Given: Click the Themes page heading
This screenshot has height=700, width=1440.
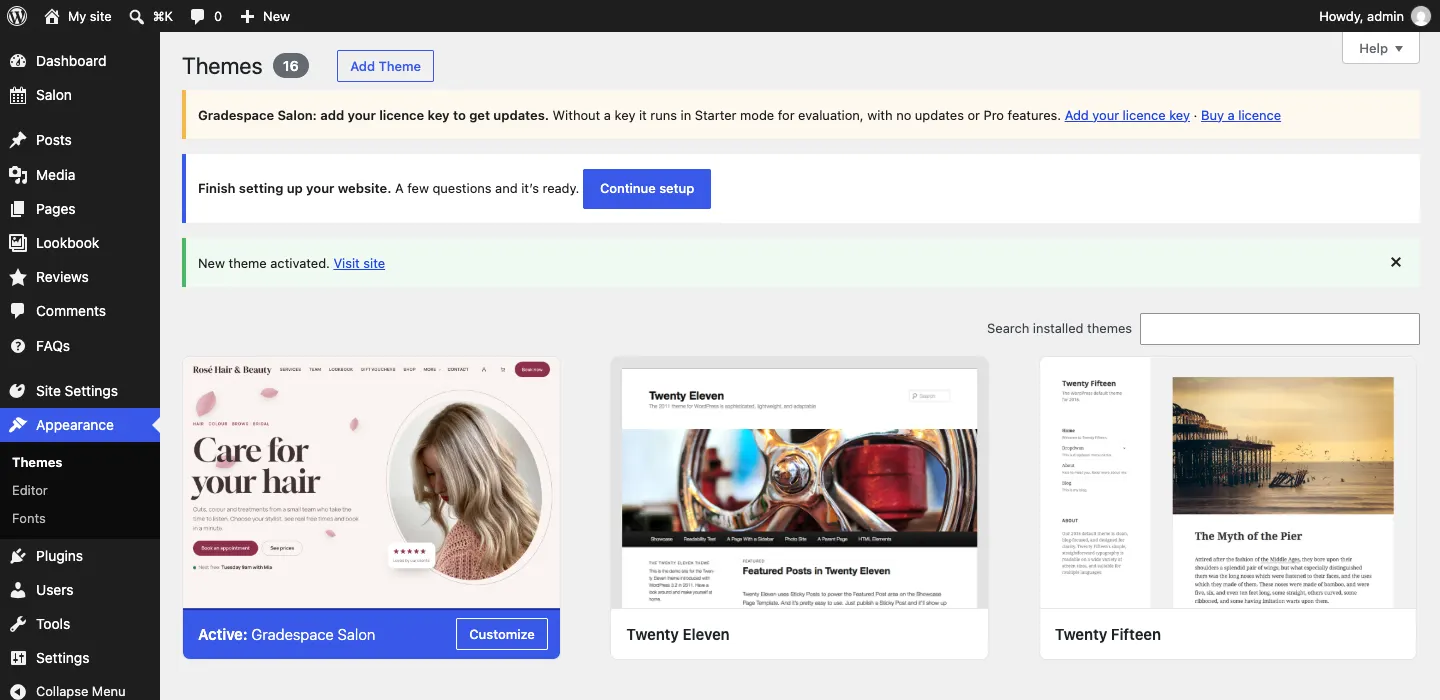Looking at the screenshot, I should (x=222, y=66).
